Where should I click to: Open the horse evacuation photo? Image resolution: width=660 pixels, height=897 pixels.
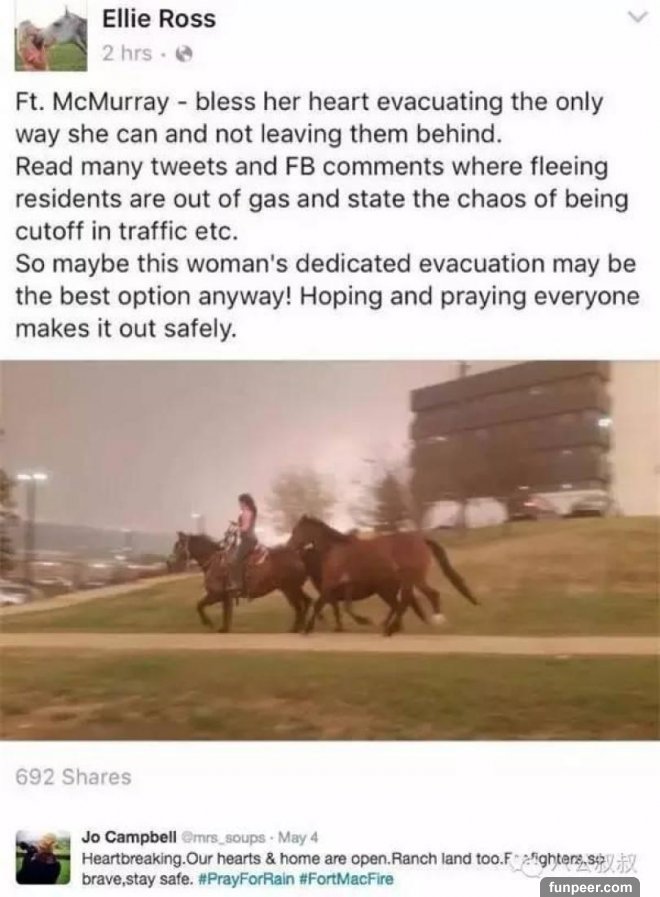[x=330, y=550]
